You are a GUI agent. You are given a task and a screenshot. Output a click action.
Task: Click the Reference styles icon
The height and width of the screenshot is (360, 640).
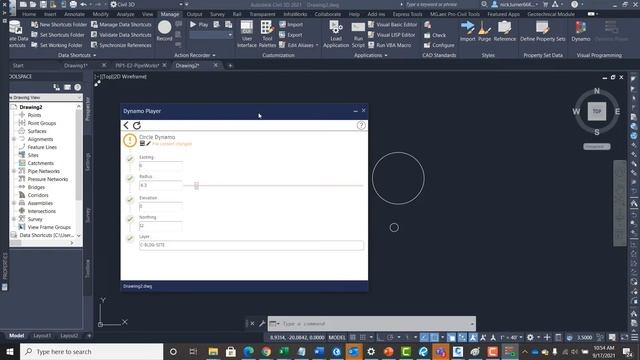(x=504, y=31)
